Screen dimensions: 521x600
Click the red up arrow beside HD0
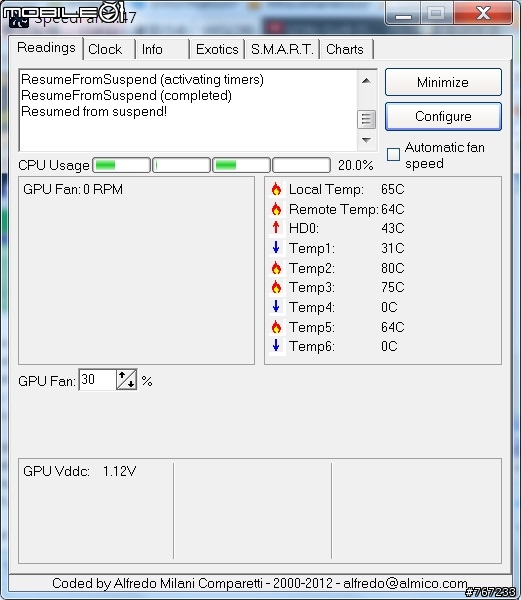276,228
